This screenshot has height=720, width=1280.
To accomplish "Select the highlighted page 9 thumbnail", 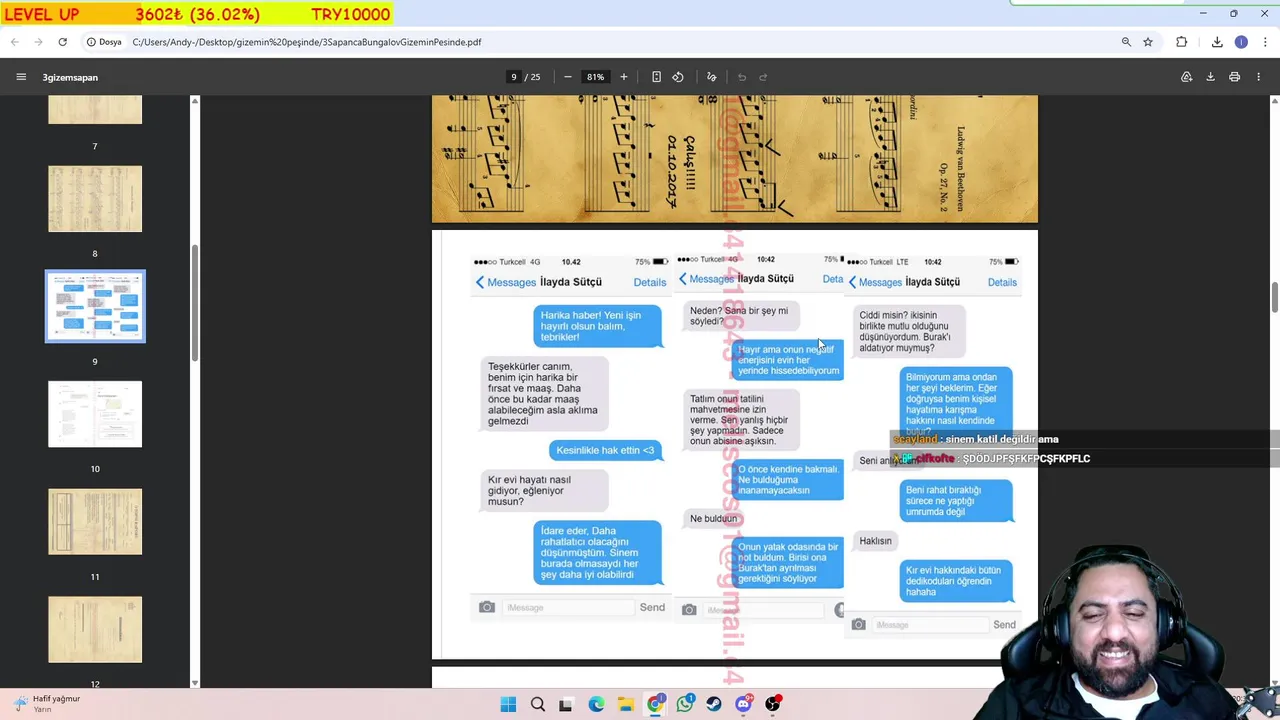I will (95, 306).
